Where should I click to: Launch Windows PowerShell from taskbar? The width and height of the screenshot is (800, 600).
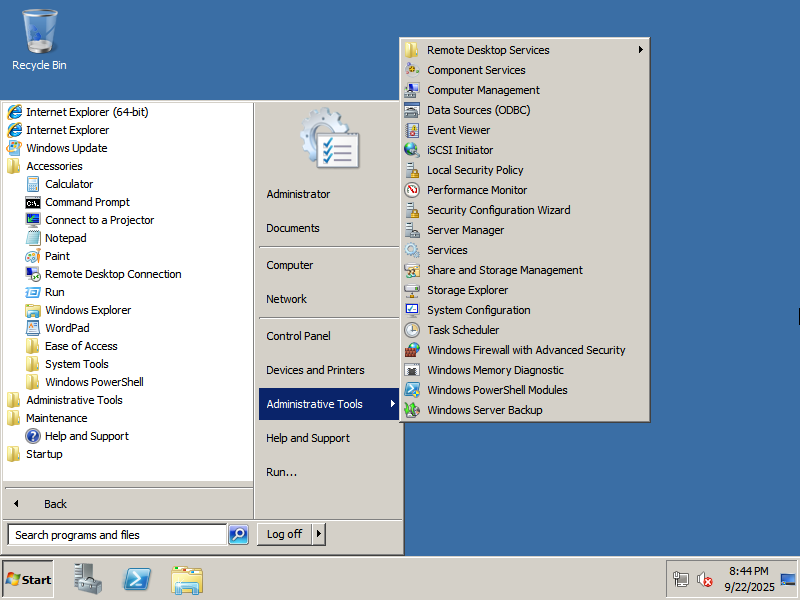click(x=137, y=578)
